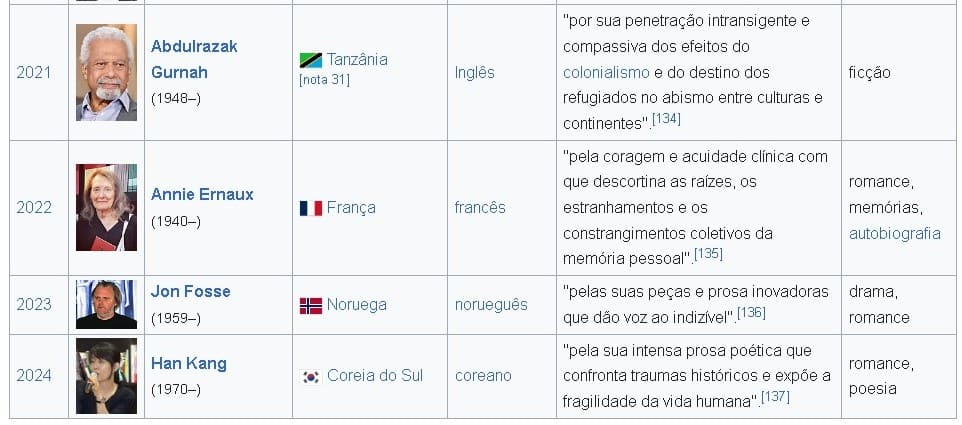962x425 pixels.
Task: Open Han Kang's portrait photo
Action: (106, 376)
